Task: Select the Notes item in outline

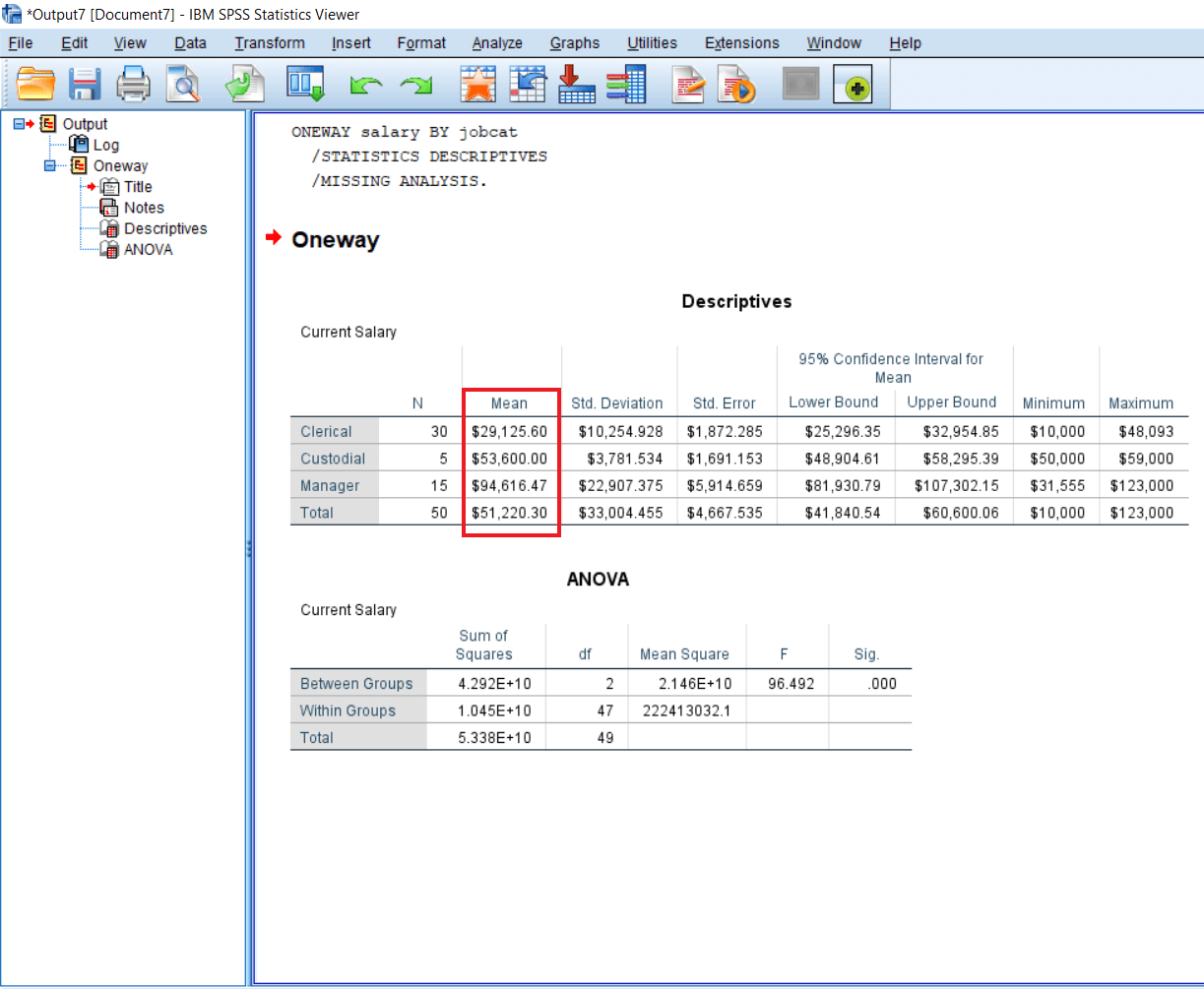Action: [144, 208]
